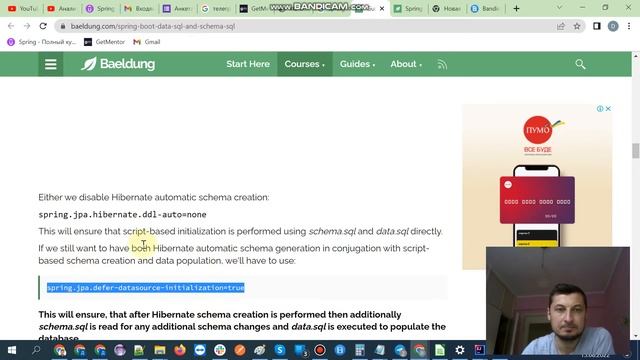Open the RSS feed icon
Screen dimensions: 640x360
(442, 64)
